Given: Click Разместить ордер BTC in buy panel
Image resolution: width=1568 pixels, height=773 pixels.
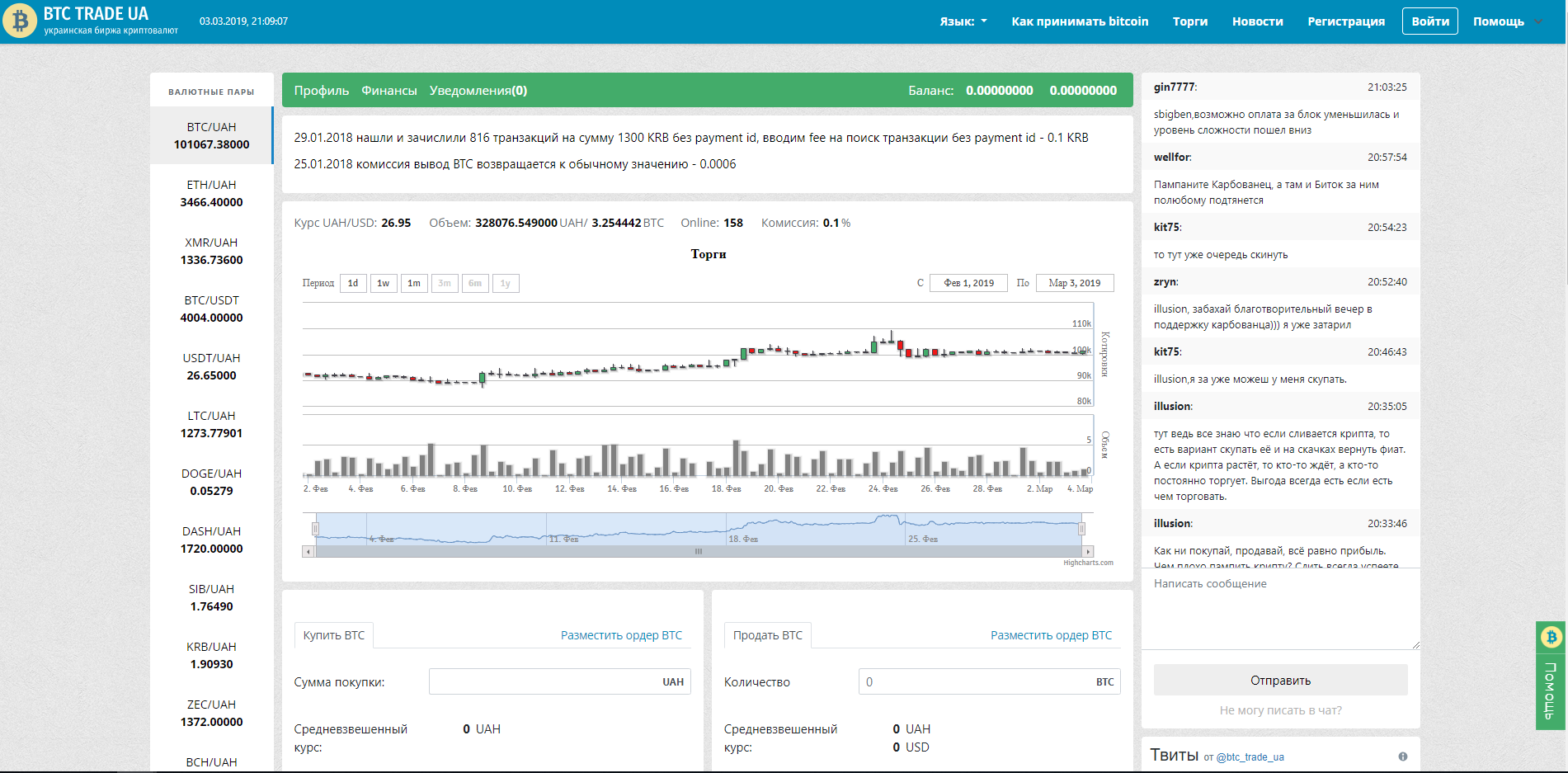Looking at the screenshot, I should pos(621,635).
